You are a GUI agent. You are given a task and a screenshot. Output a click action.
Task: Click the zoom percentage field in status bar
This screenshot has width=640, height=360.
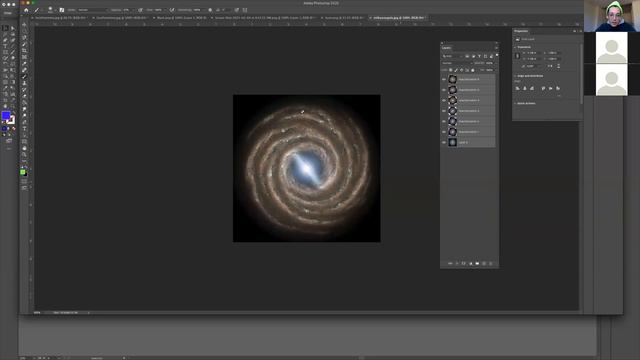tap(37, 313)
